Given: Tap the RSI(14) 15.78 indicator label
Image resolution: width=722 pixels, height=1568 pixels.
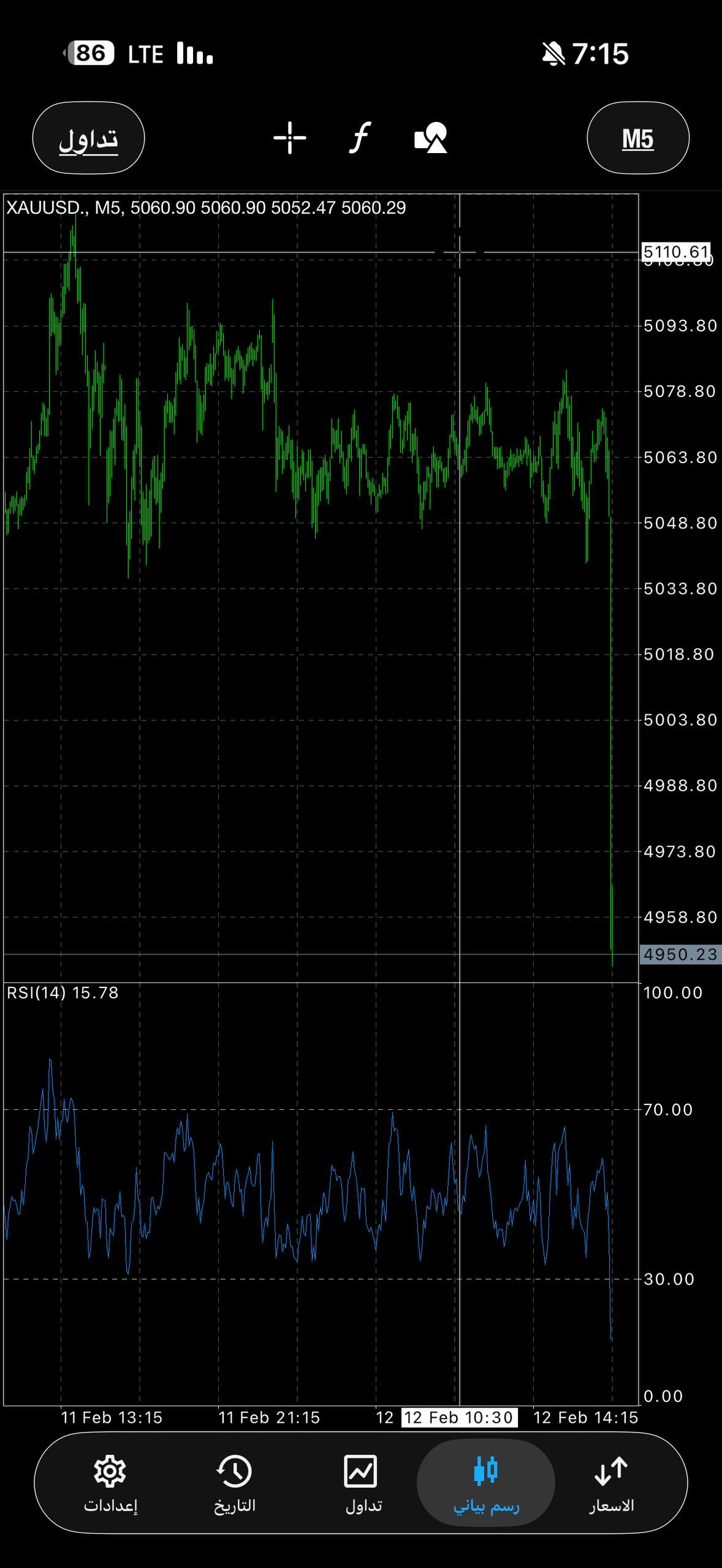Looking at the screenshot, I should pos(63,992).
